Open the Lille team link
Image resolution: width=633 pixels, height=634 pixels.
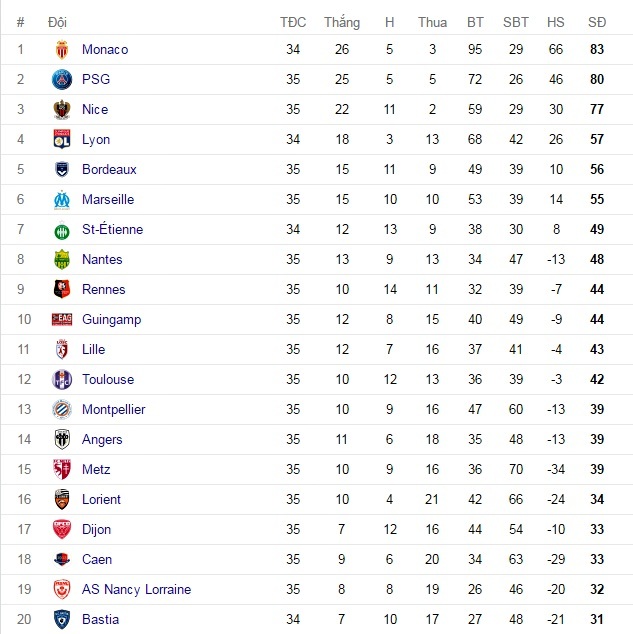tap(93, 349)
